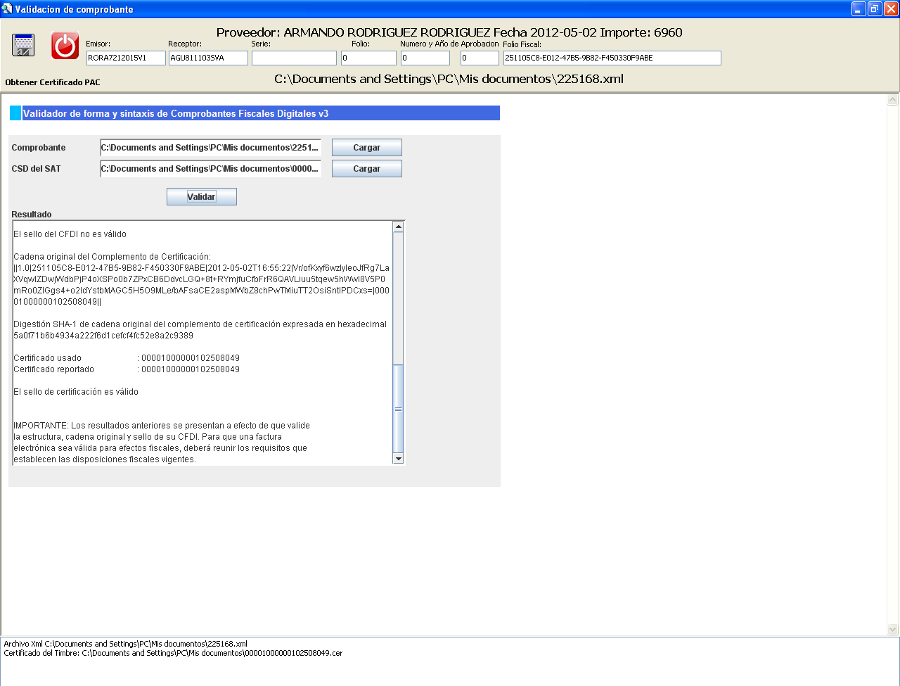Image resolution: width=900 pixels, height=686 pixels.
Task: Click the Emisor RFC field
Action: click(x=125, y=58)
